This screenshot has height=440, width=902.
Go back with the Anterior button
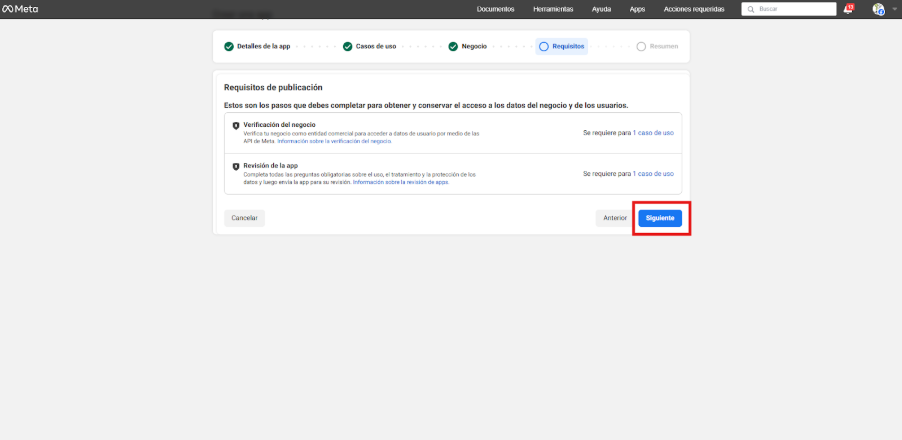pos(615,217)
